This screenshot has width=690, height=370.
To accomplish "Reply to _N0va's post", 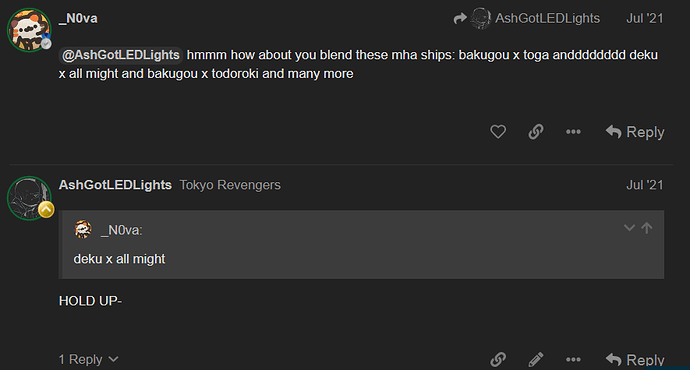I will 635,132.
